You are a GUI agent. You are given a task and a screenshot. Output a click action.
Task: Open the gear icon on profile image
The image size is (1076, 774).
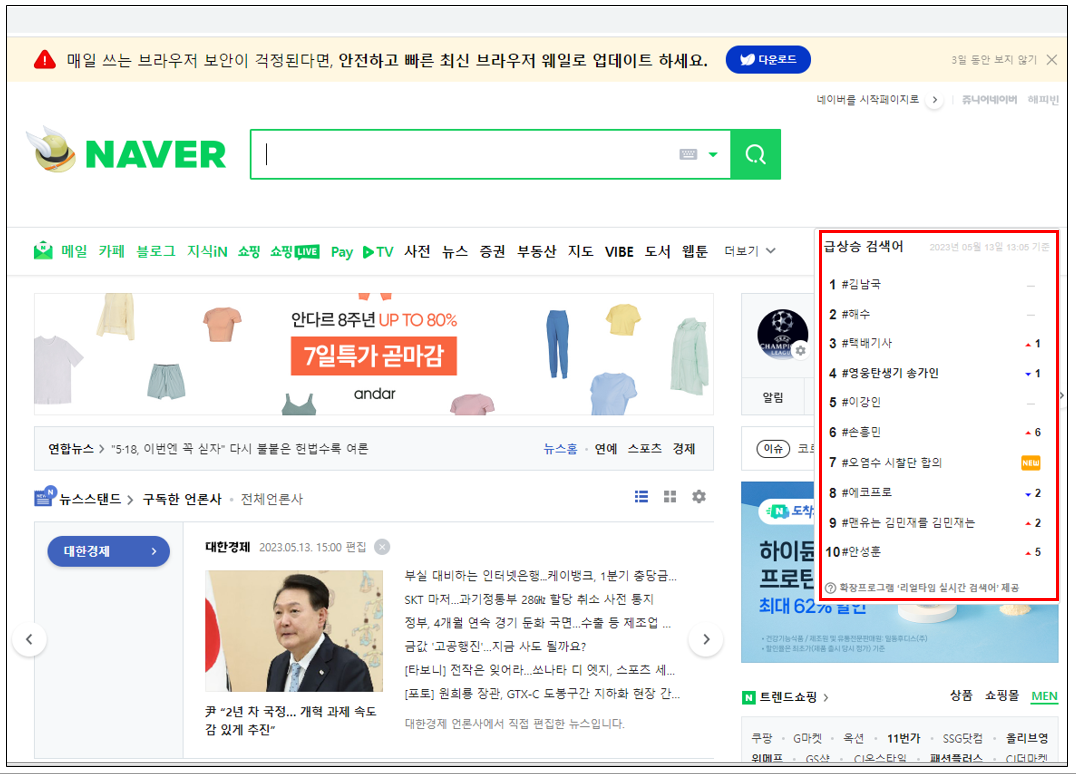800,351
